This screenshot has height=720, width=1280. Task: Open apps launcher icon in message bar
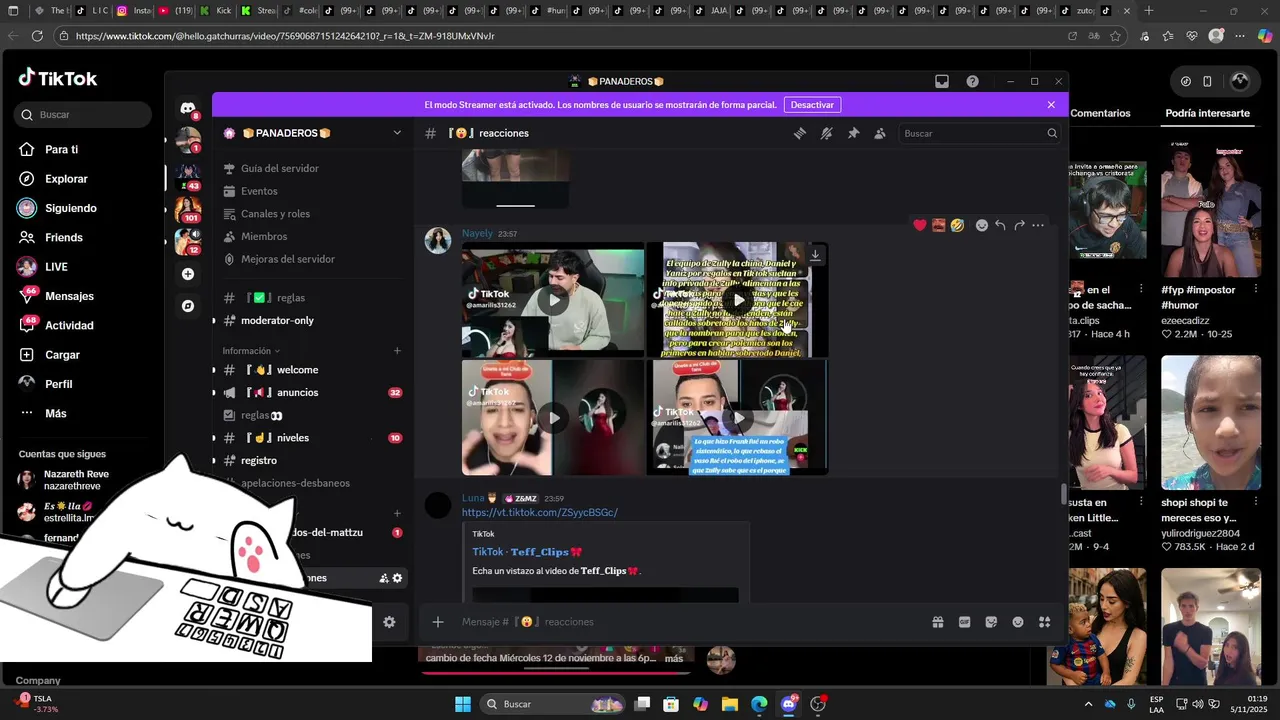coord(1045,622)
